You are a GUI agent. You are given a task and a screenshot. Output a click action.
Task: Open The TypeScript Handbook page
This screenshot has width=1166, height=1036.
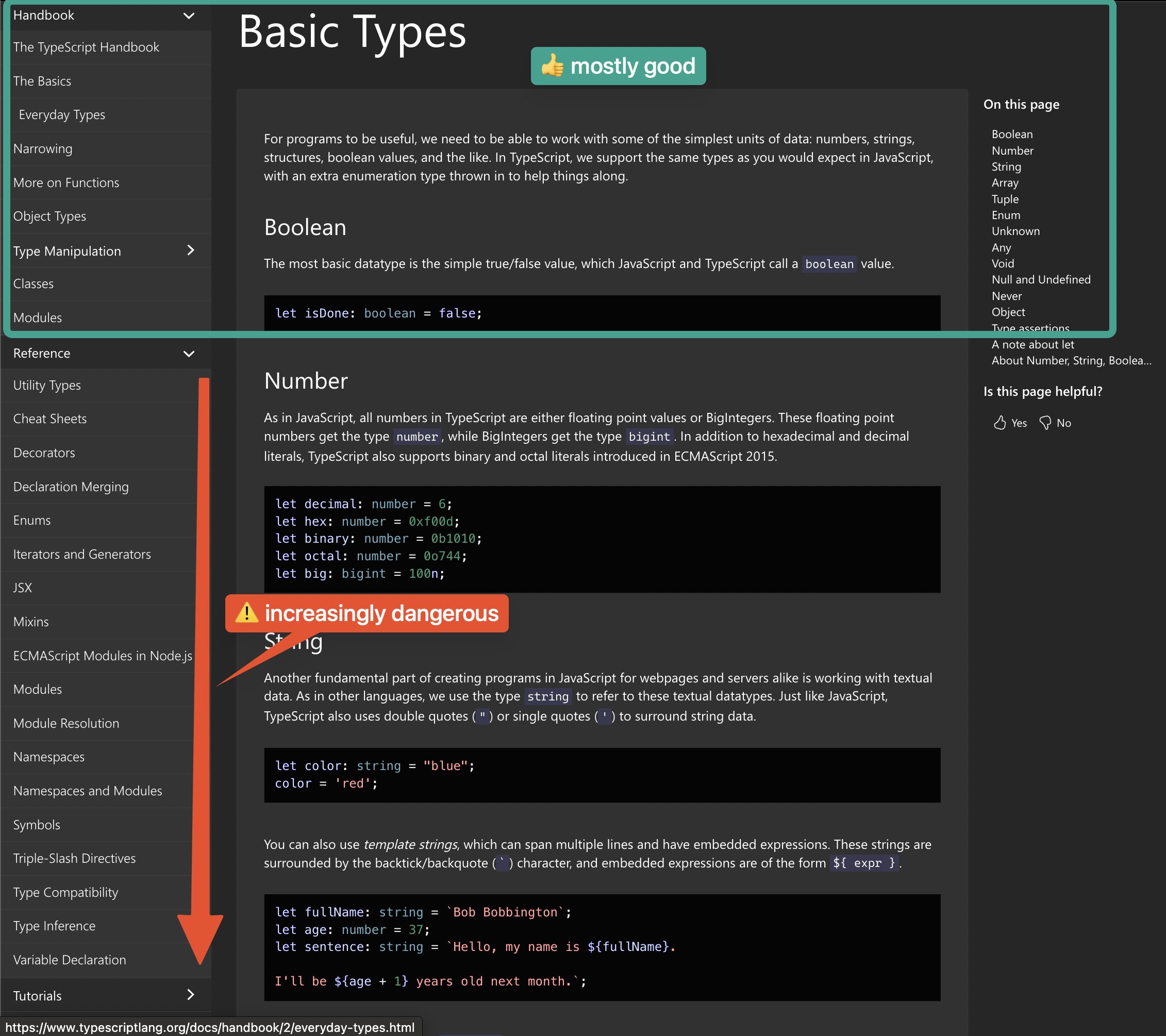click(86, 47)
